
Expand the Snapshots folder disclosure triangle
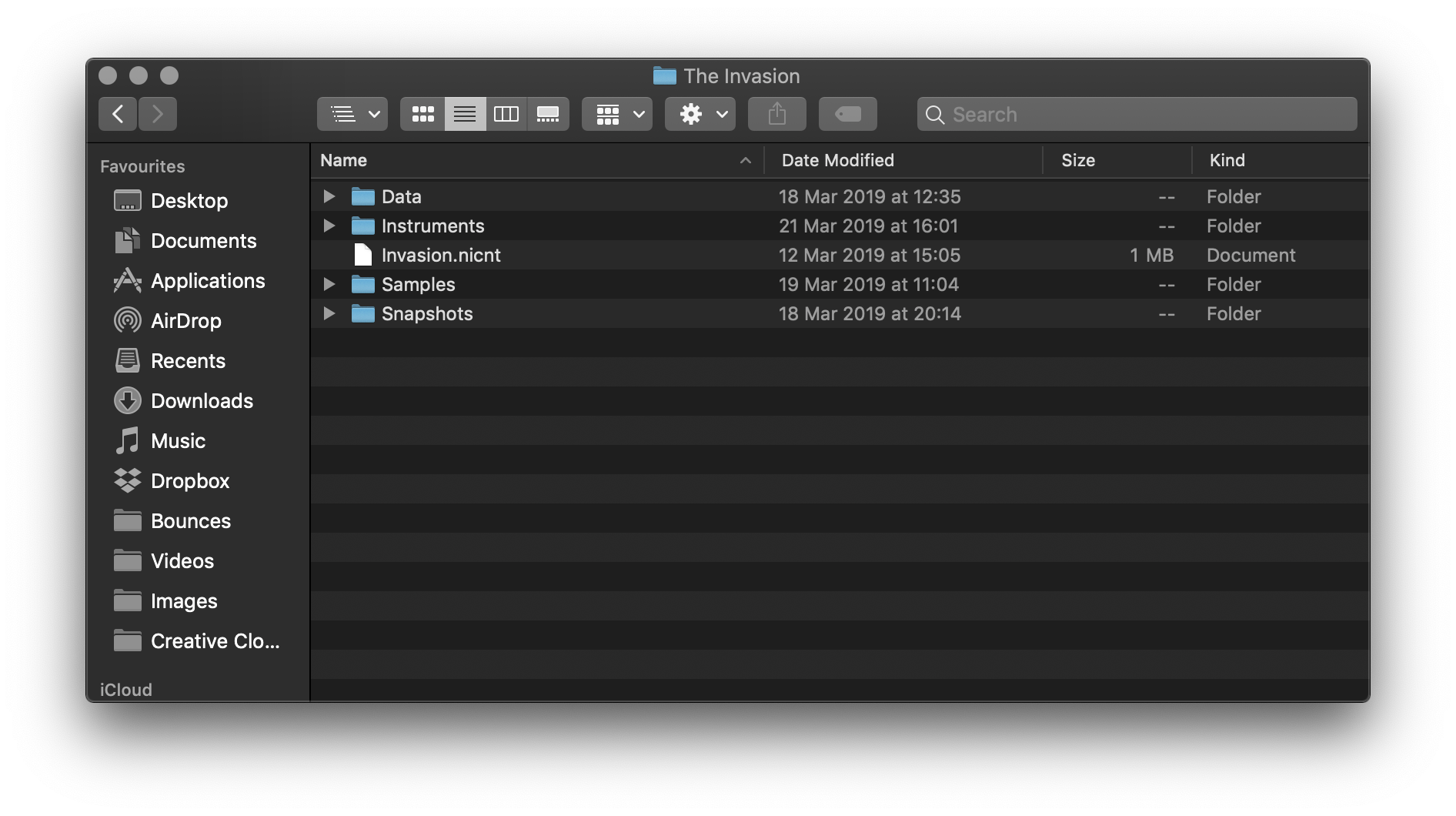pyautogui.click(x=329, y=313)
